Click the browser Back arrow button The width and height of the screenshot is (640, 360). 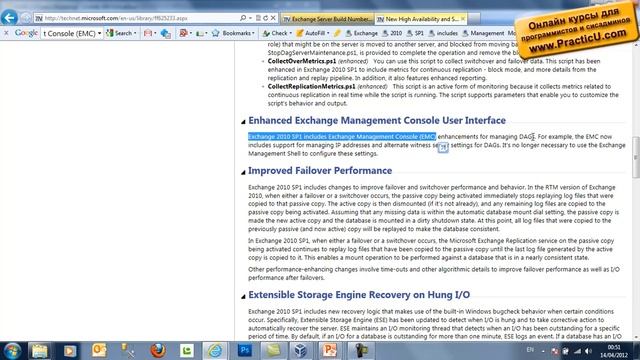click(9, 18)
